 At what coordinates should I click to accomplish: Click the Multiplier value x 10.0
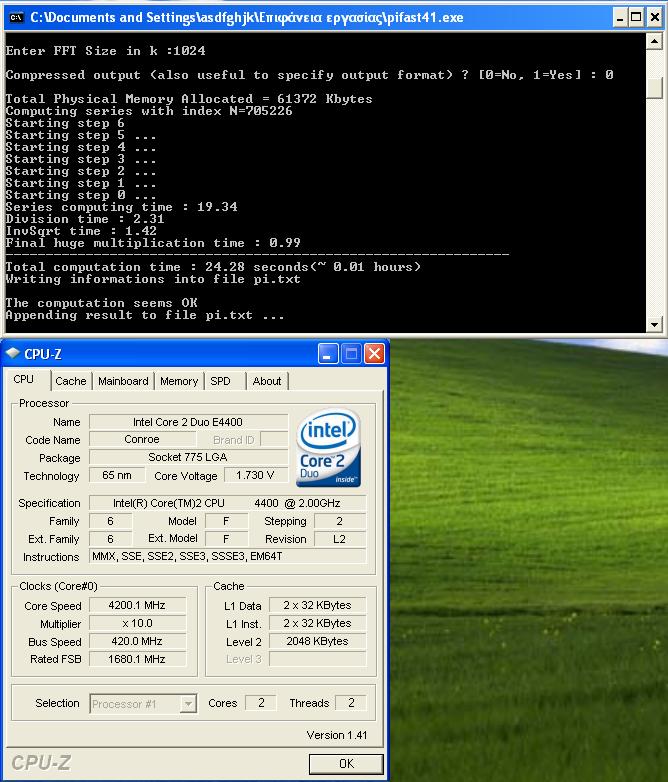pyautogui.click(x=137, y=623)
